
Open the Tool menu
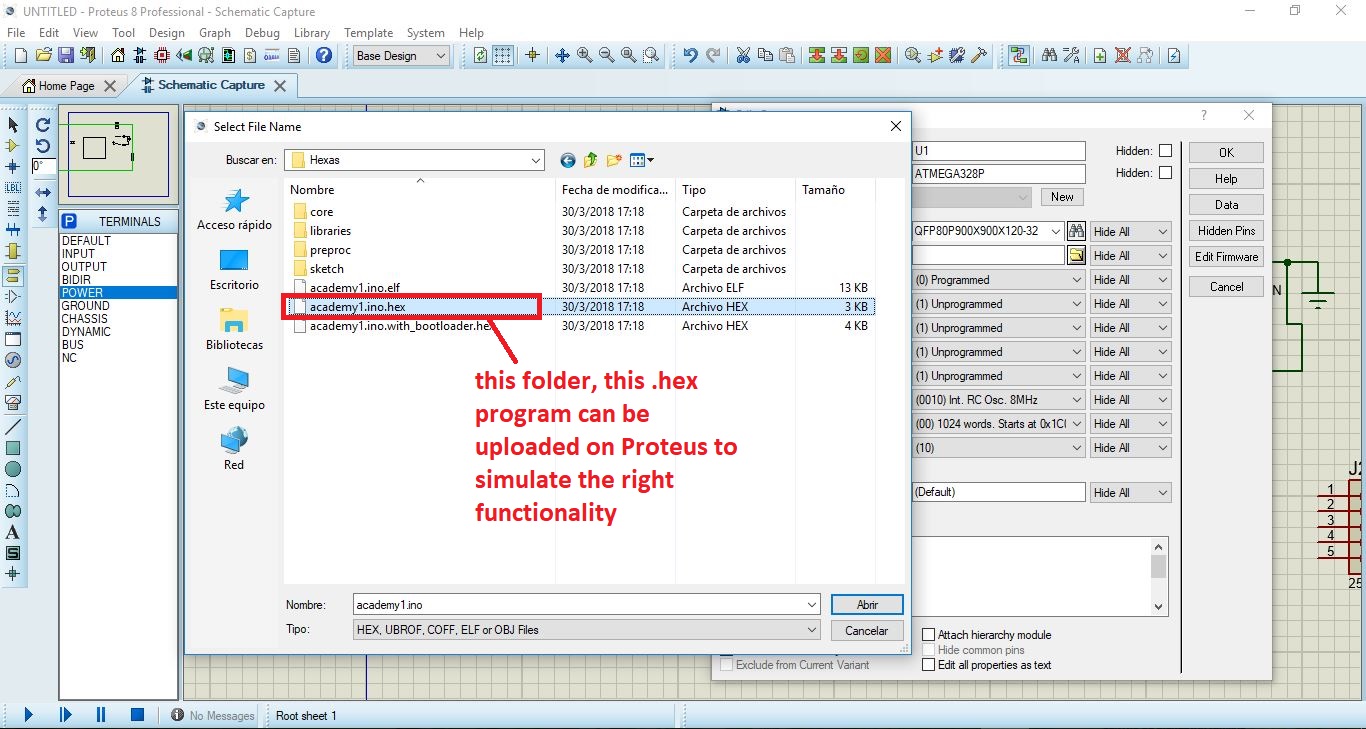click(x=123, y=33)
